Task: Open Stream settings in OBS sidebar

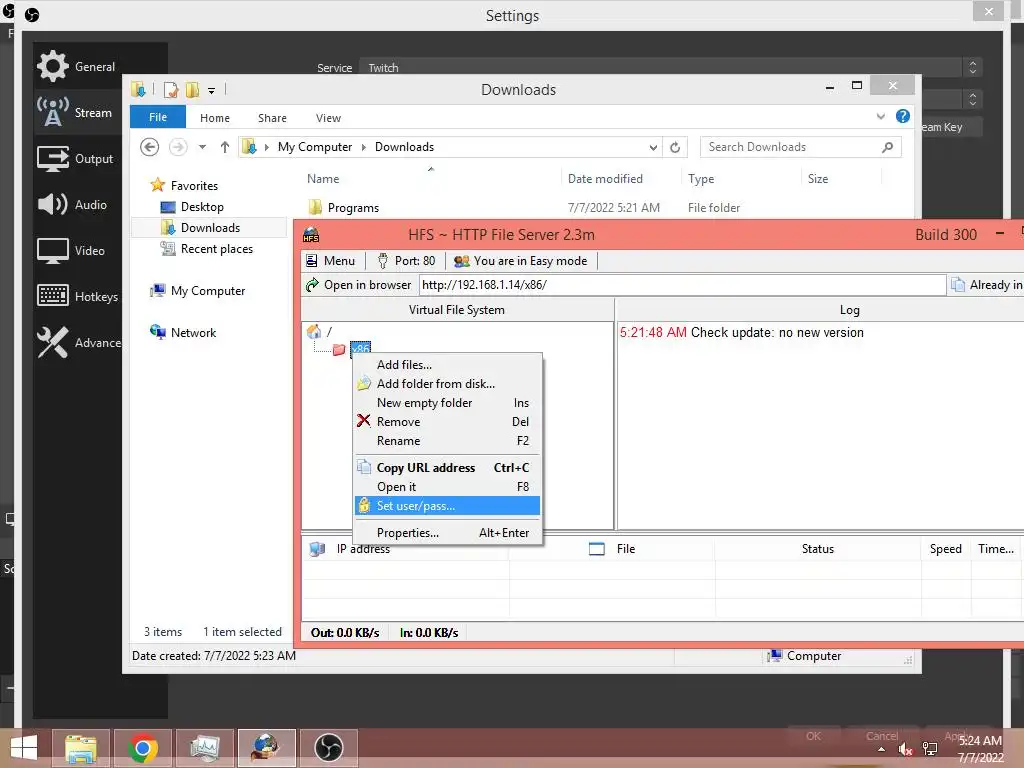Action: tap(77, 112)
